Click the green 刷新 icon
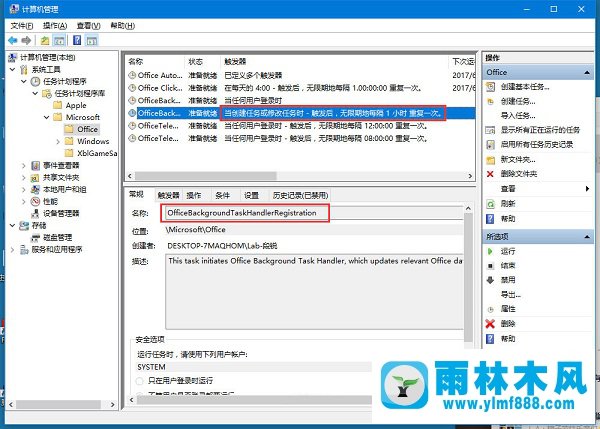This screenshot has width=600, height=429. pyautogui.click(x=490, y=204)
